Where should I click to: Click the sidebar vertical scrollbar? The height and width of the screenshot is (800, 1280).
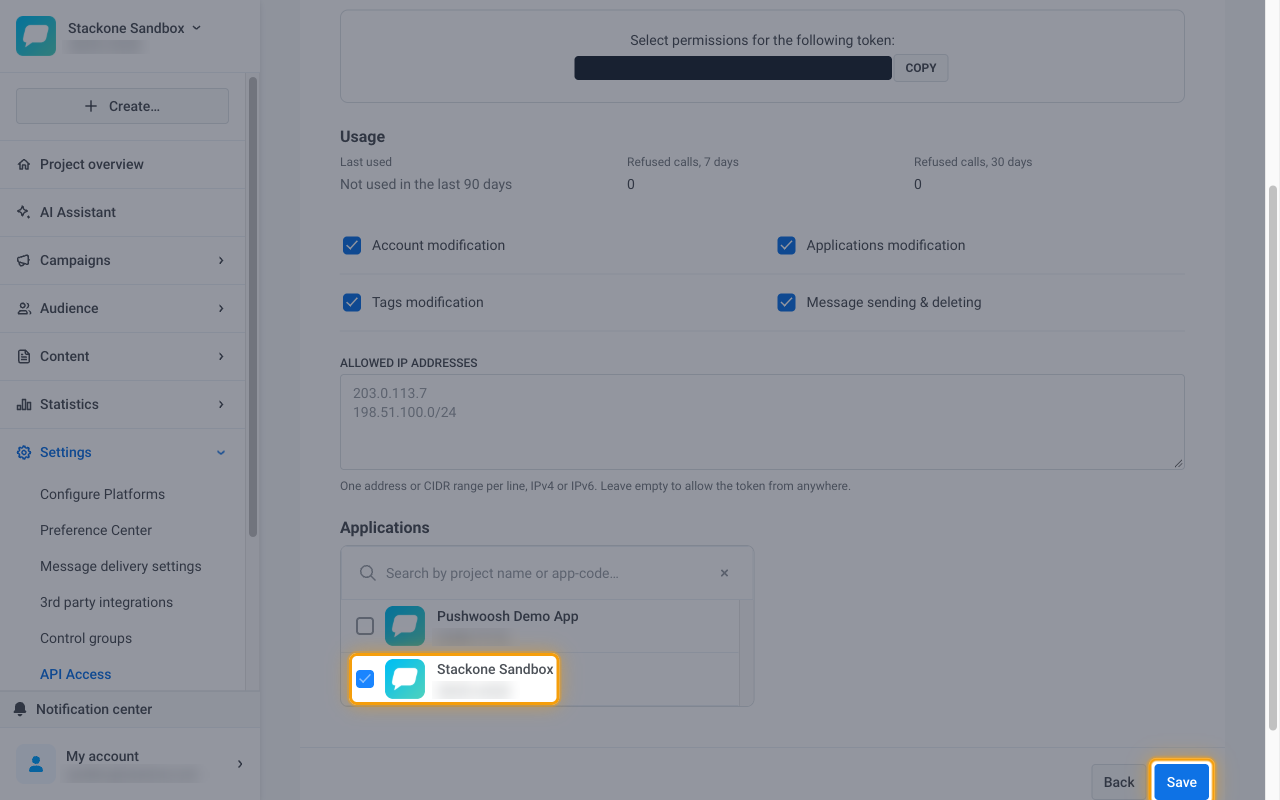(253, 306)
